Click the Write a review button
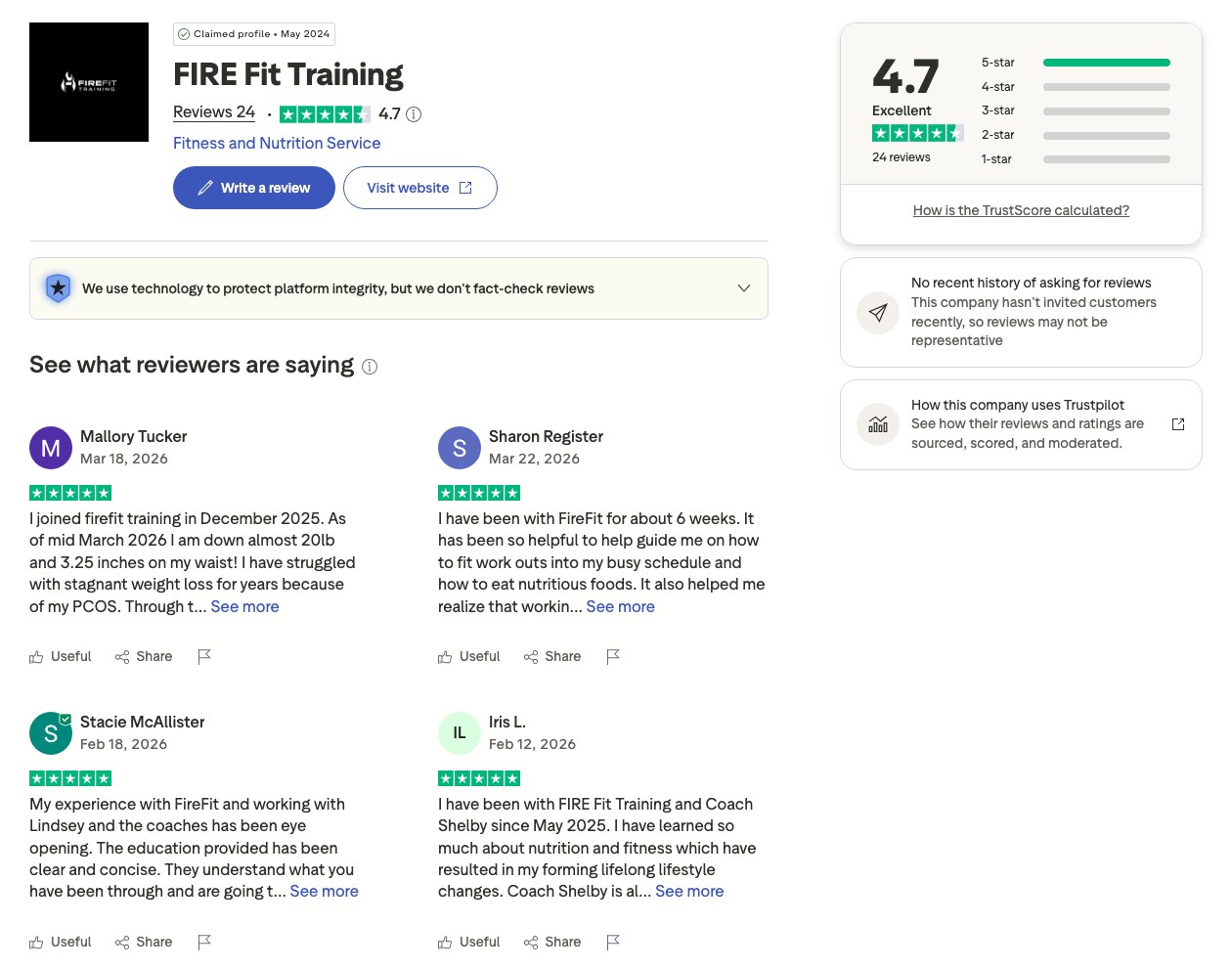 pyautogui.click(x=254, y=188)
